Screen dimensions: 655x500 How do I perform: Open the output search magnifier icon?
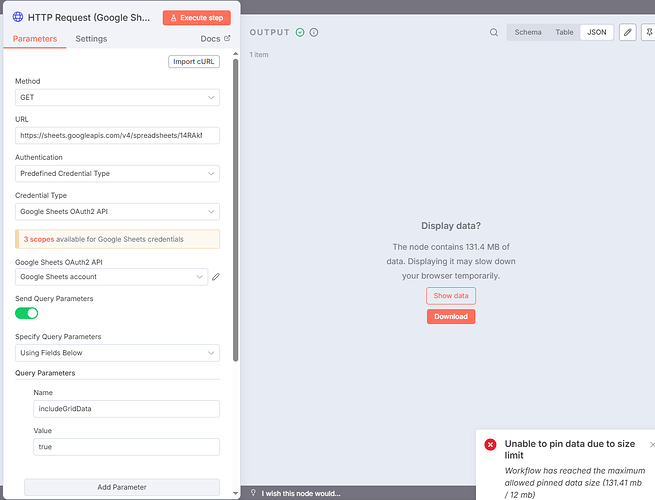click(x=494, y=32)
